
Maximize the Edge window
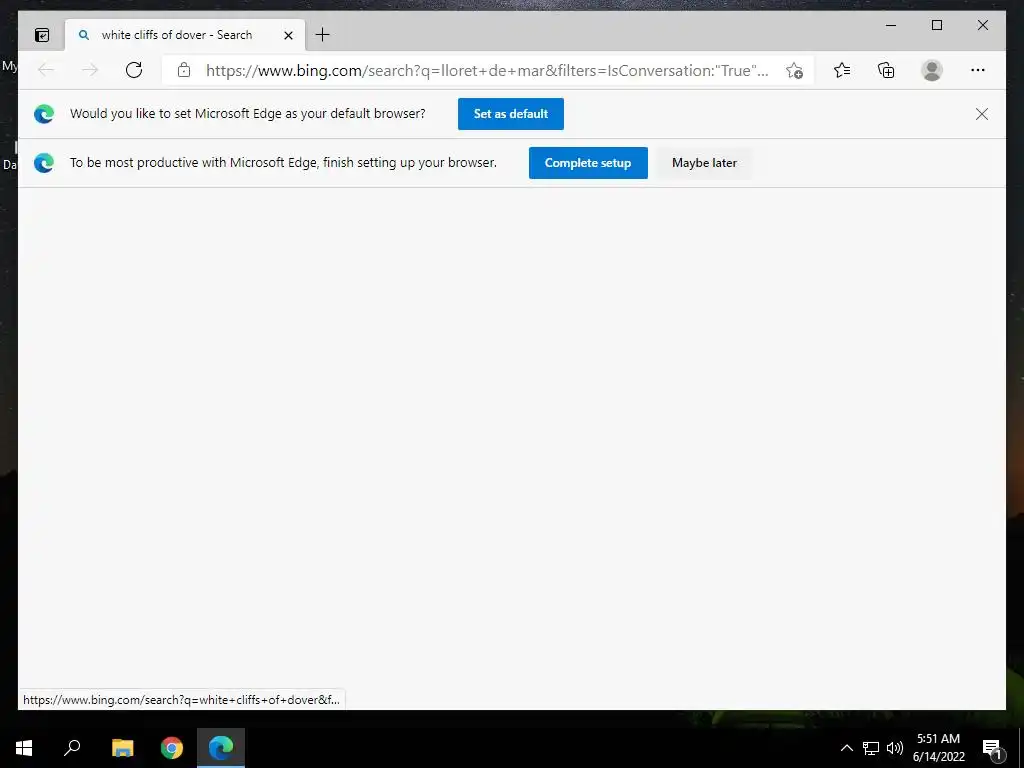936,25
